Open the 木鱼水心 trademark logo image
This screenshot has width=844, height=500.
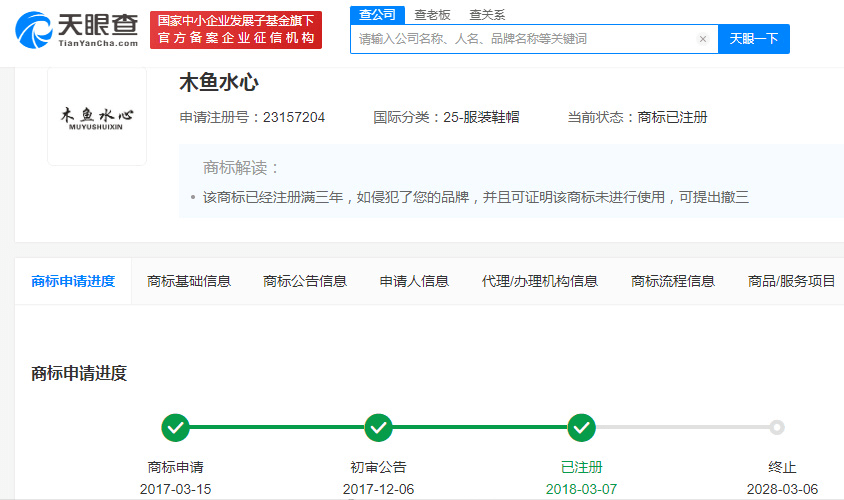[x=97, y=116]
